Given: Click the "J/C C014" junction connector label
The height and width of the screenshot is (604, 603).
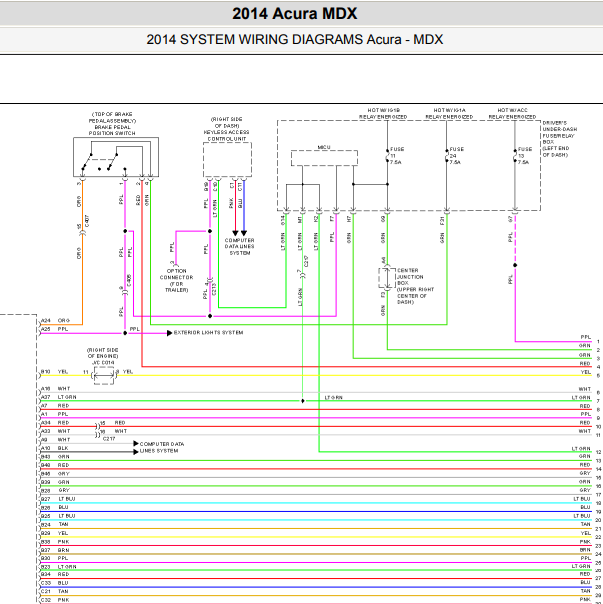Looking at the screenshot, I should 103,362.
